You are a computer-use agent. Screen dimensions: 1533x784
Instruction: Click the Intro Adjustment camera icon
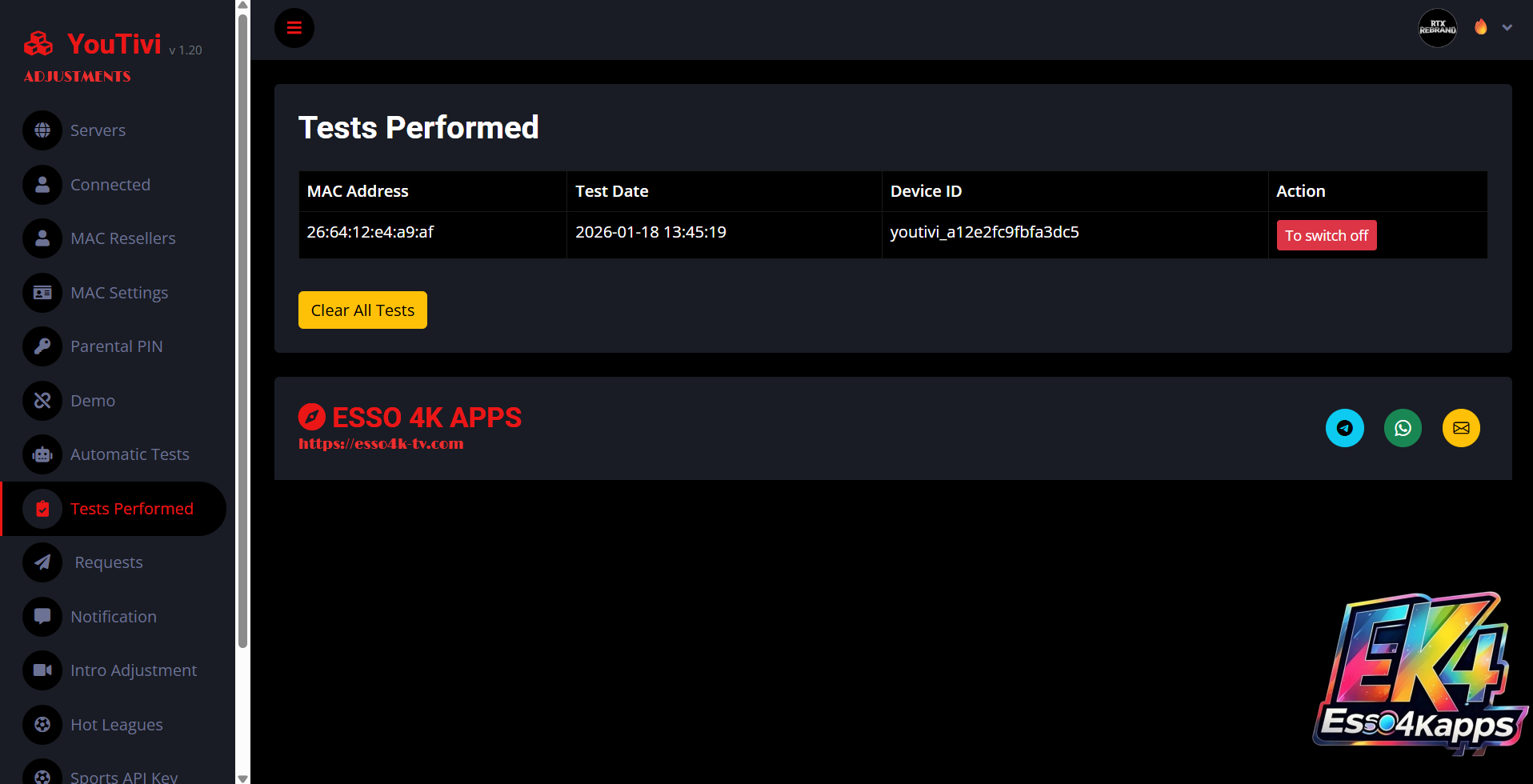[x=42, y=670]
